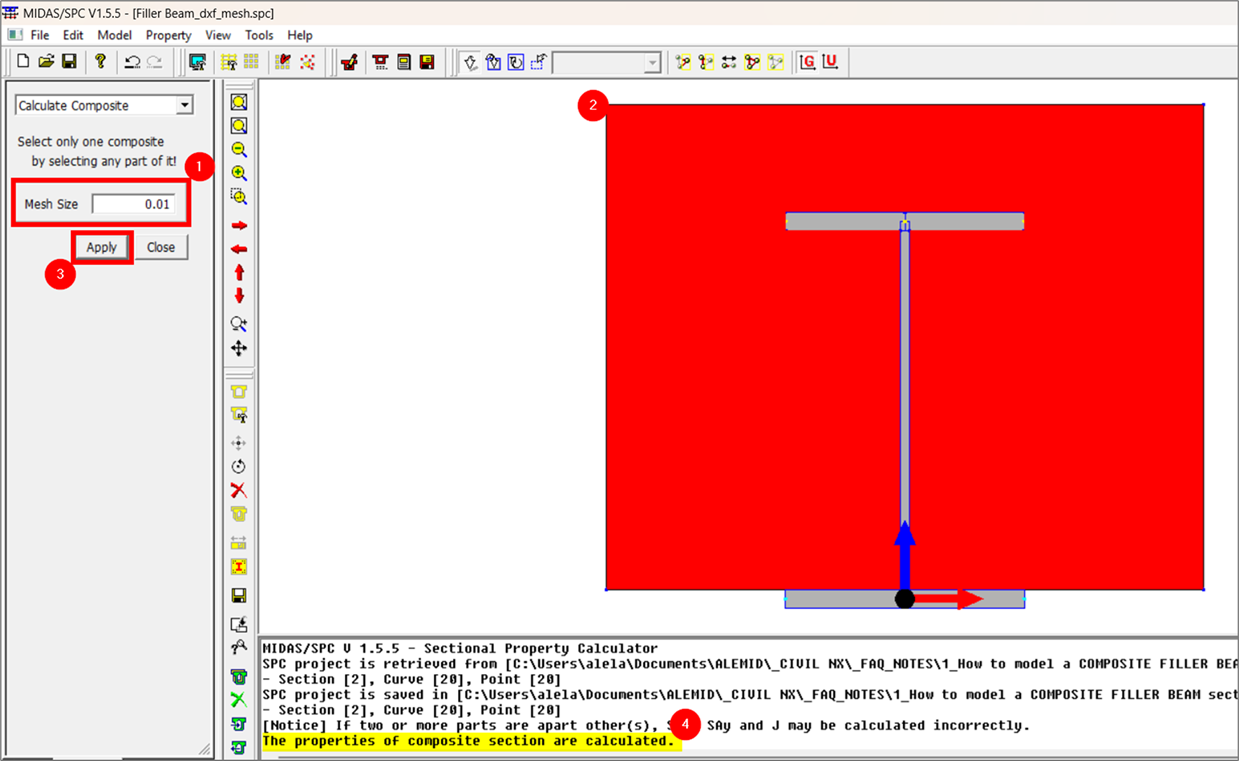Click the Close button in left panel
Viewport: 1239px width, 761px height.
161,247
